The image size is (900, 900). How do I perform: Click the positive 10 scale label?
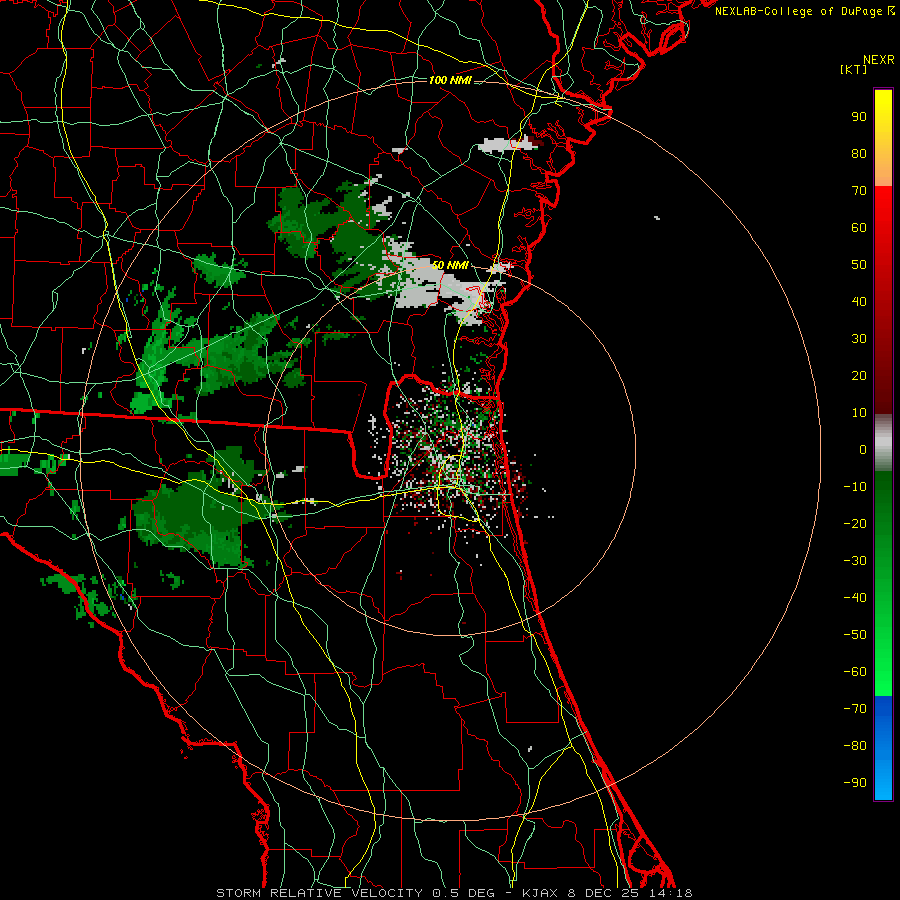(x=859, y=413)
